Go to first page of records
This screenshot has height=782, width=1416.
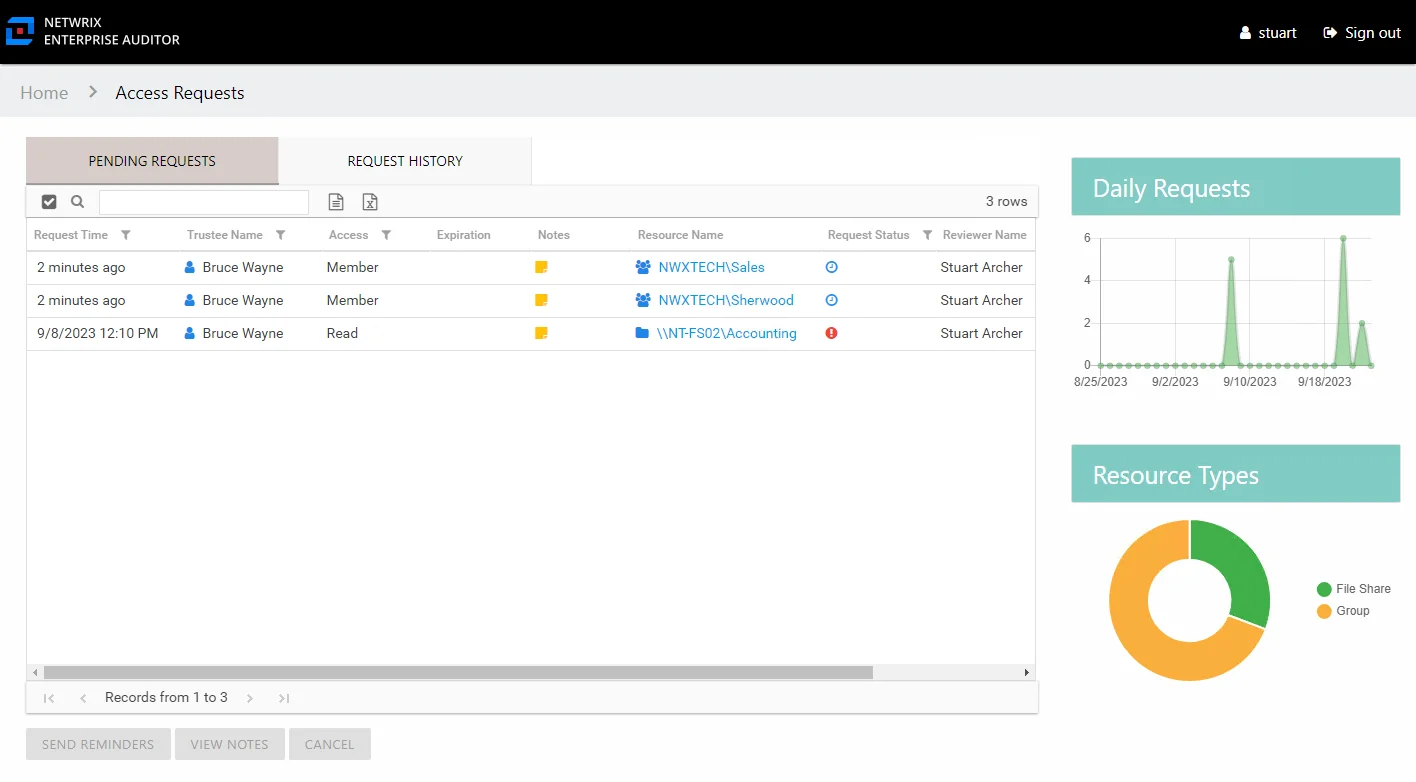[49, 698]
